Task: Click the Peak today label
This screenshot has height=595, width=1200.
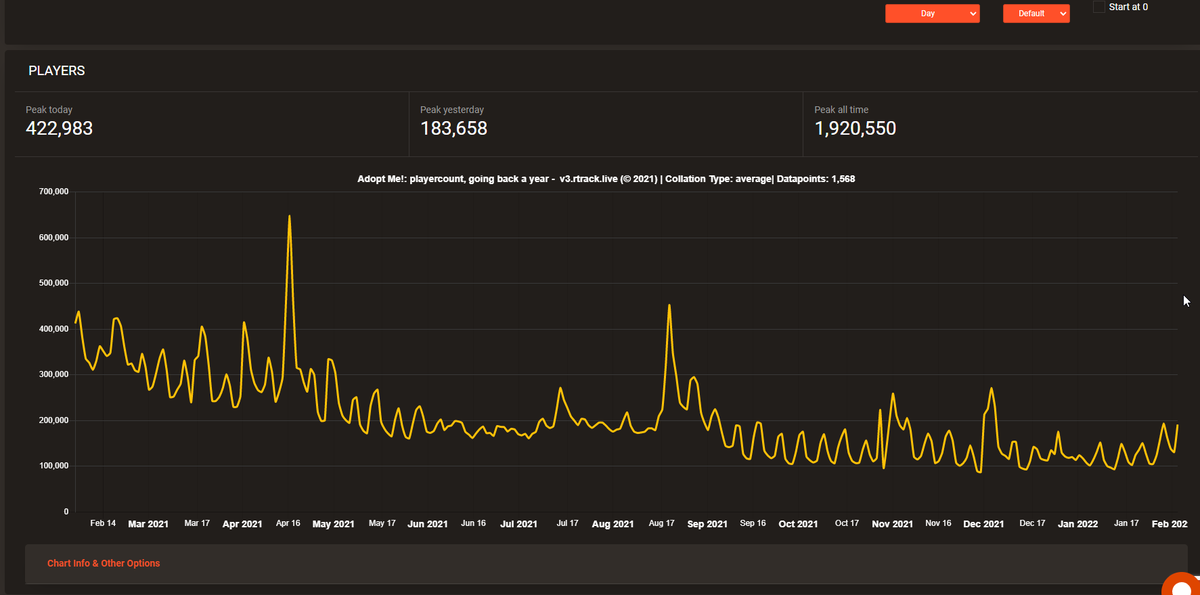Action: point(49,109)
